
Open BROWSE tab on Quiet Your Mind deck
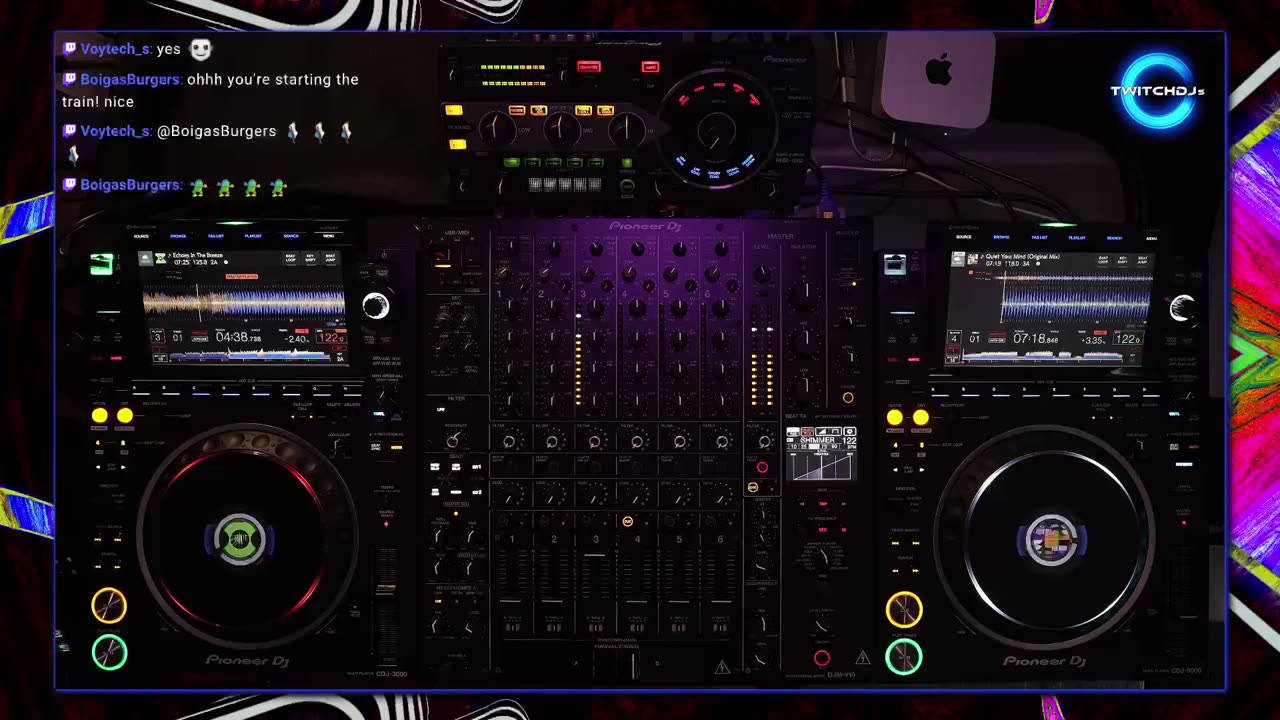1002,237
